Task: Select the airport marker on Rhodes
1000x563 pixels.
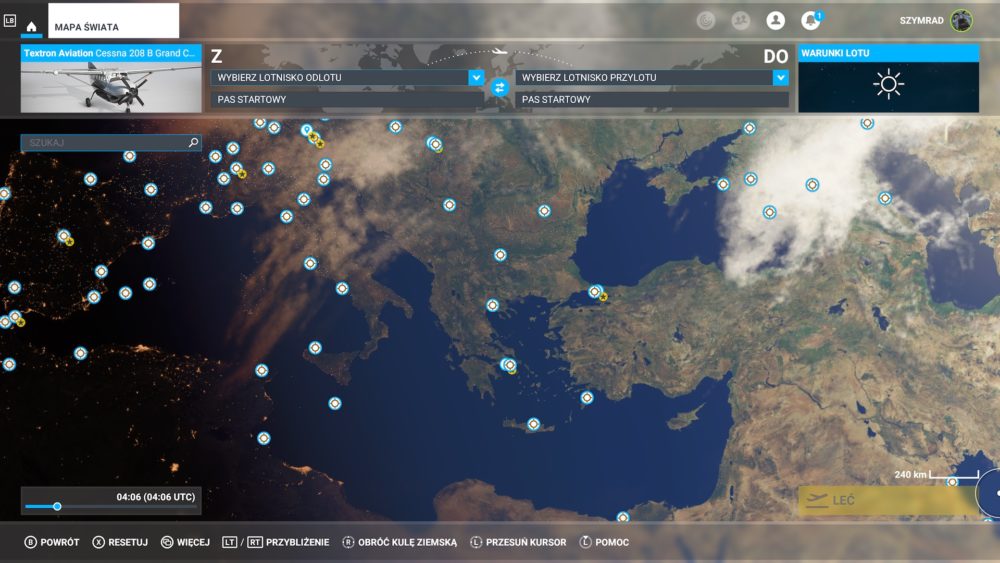Action: tap(587, 398)
